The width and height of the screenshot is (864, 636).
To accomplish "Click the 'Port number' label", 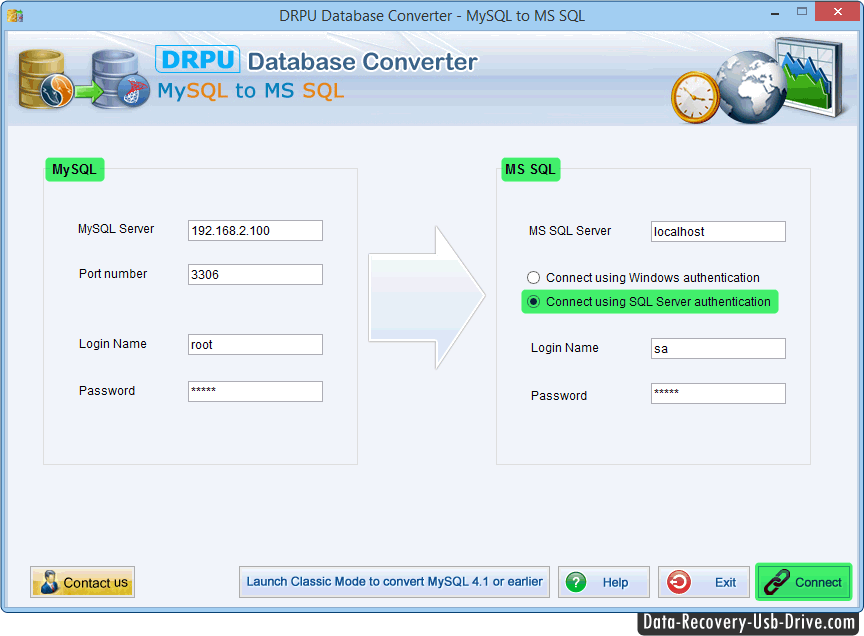I will 113,273.
